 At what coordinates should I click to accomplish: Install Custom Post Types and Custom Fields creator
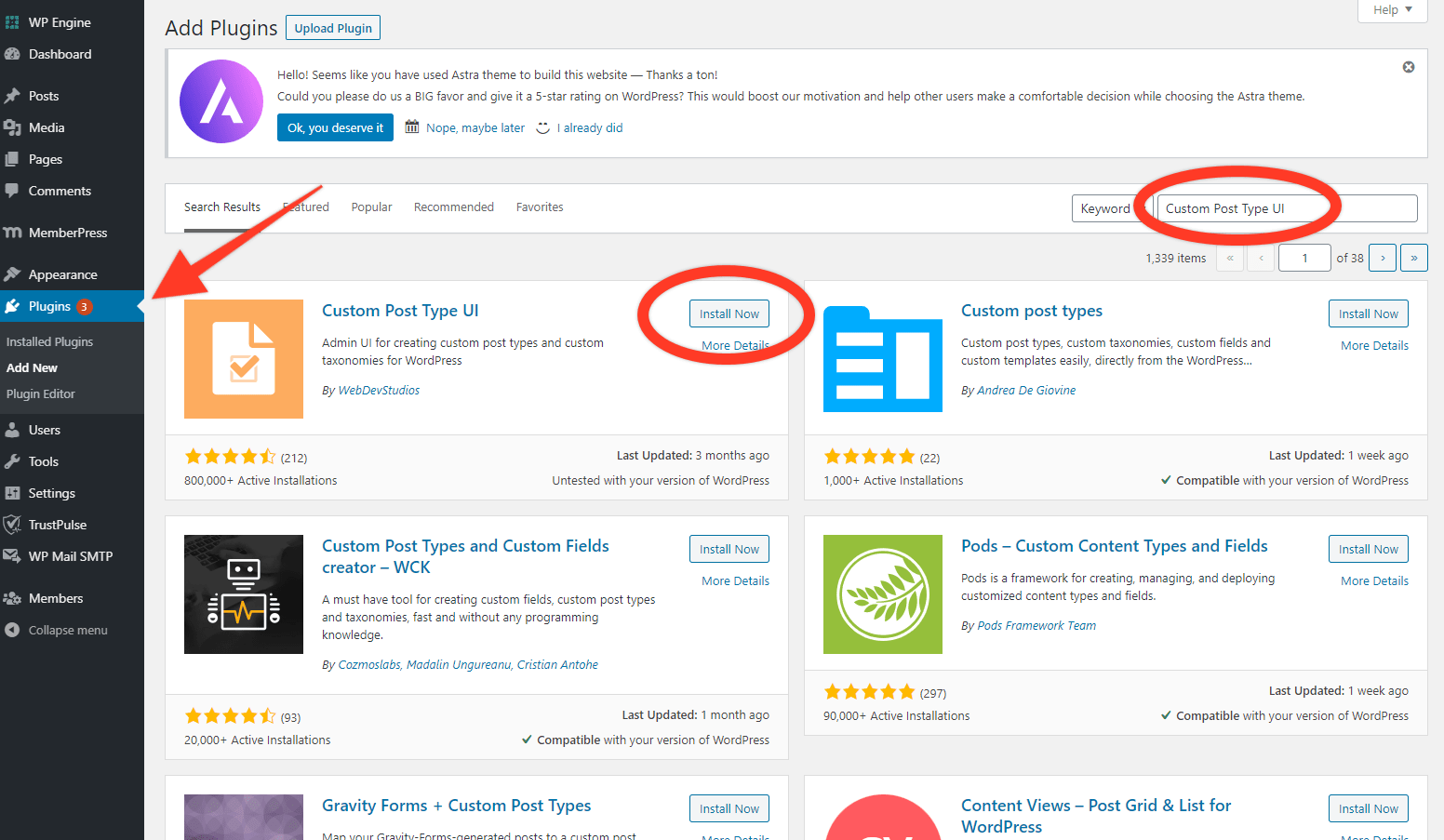(729, 549)
